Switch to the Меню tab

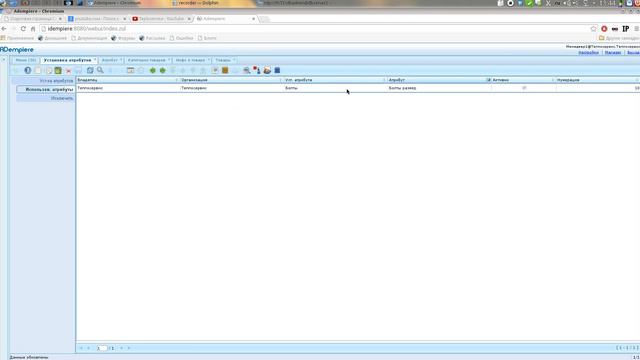tap(26, 60)
